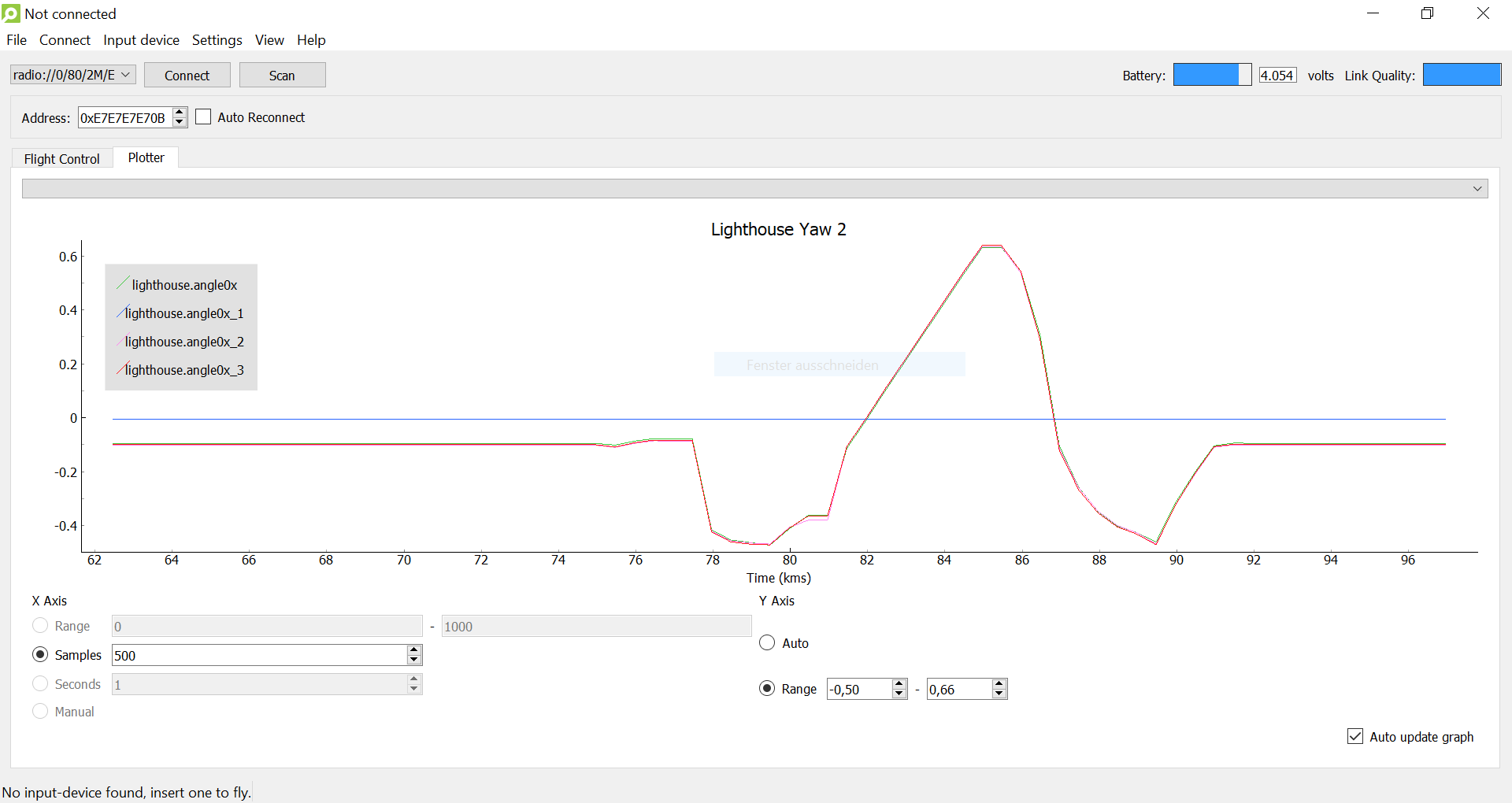Close the Crazyflie client window
This screenshot has width=1512, height=803.
point(1483,13)
